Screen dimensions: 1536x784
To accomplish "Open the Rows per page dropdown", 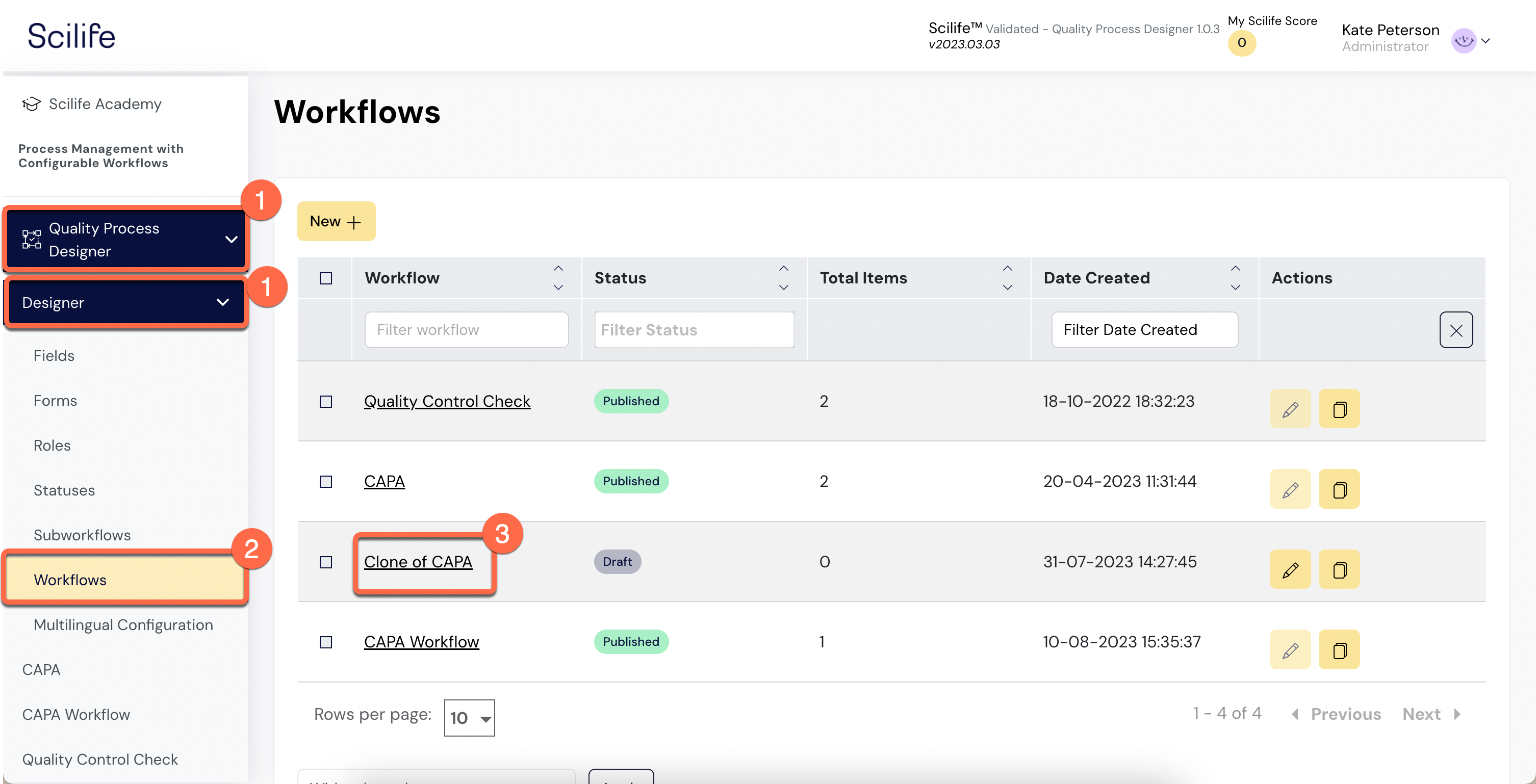I will tap(469, 718).
